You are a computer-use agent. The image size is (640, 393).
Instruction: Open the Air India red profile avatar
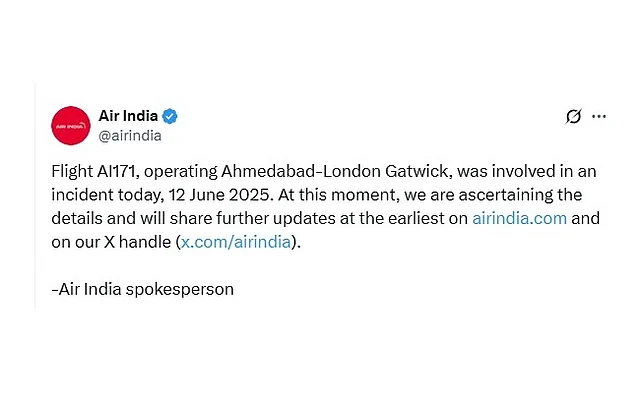click(x=71, y=126)
